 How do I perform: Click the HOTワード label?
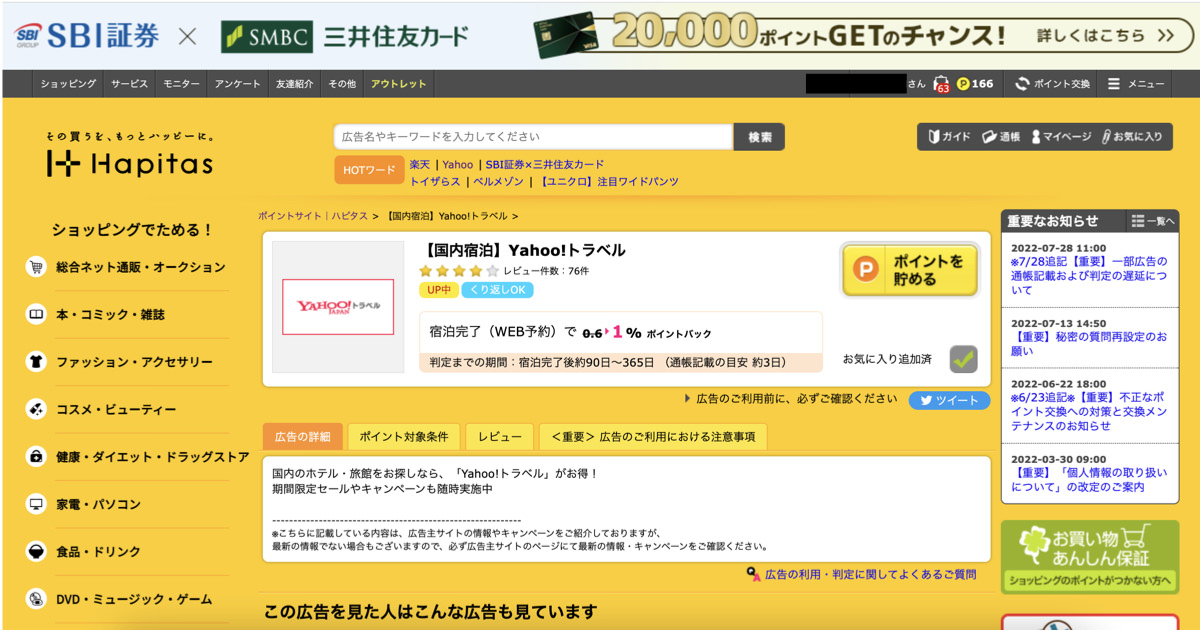[x=369, y=170]
